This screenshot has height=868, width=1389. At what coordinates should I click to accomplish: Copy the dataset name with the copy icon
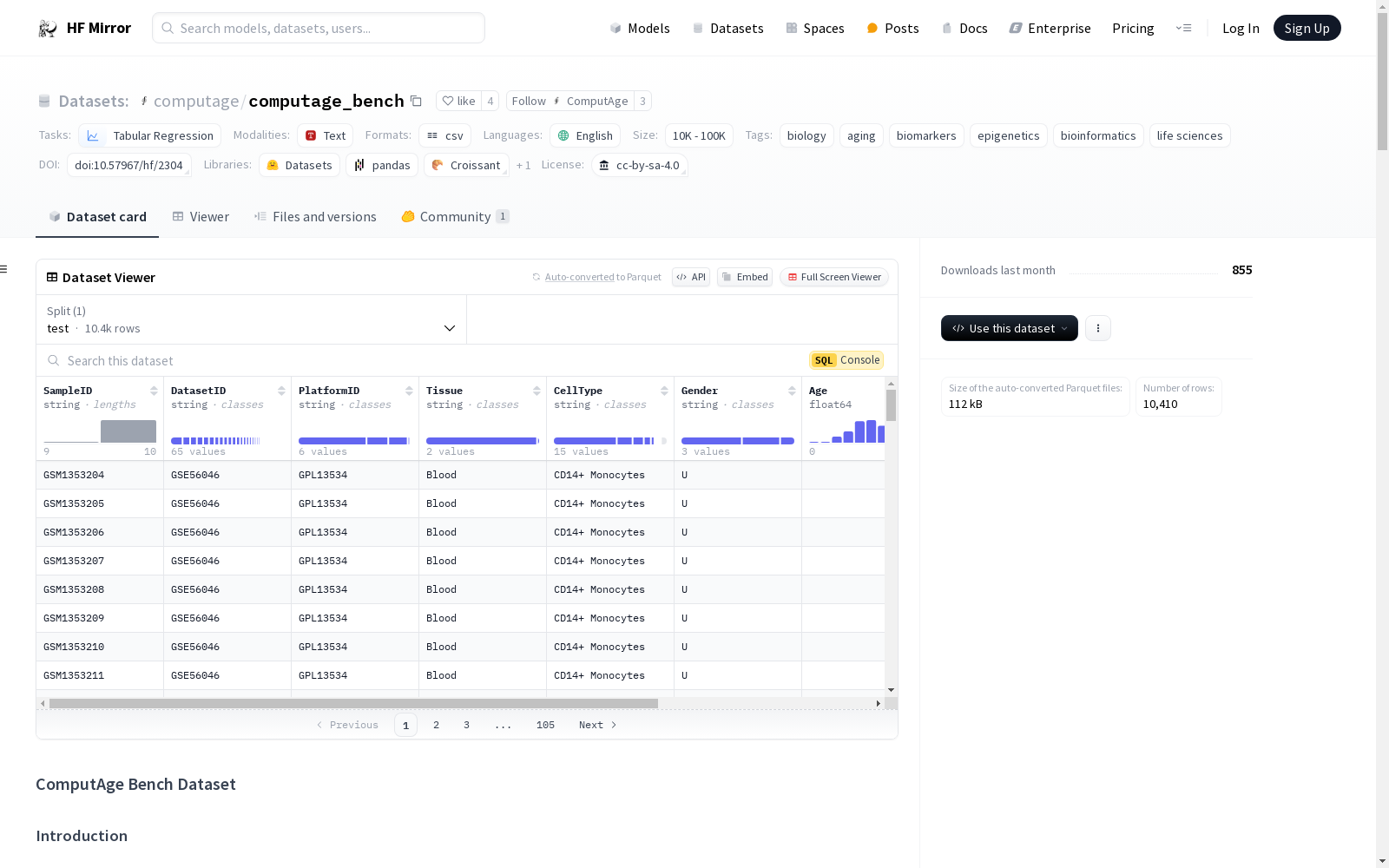pos(416,101)
